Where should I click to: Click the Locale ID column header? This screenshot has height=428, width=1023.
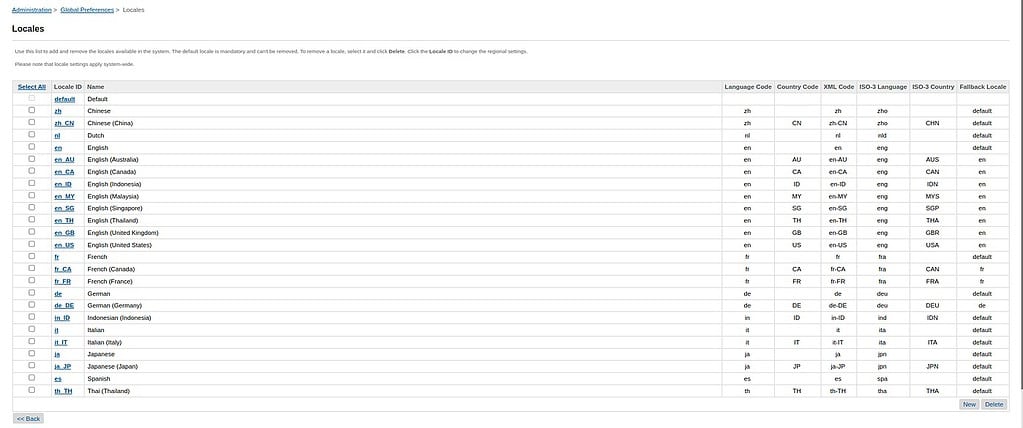tap(68, 87)
